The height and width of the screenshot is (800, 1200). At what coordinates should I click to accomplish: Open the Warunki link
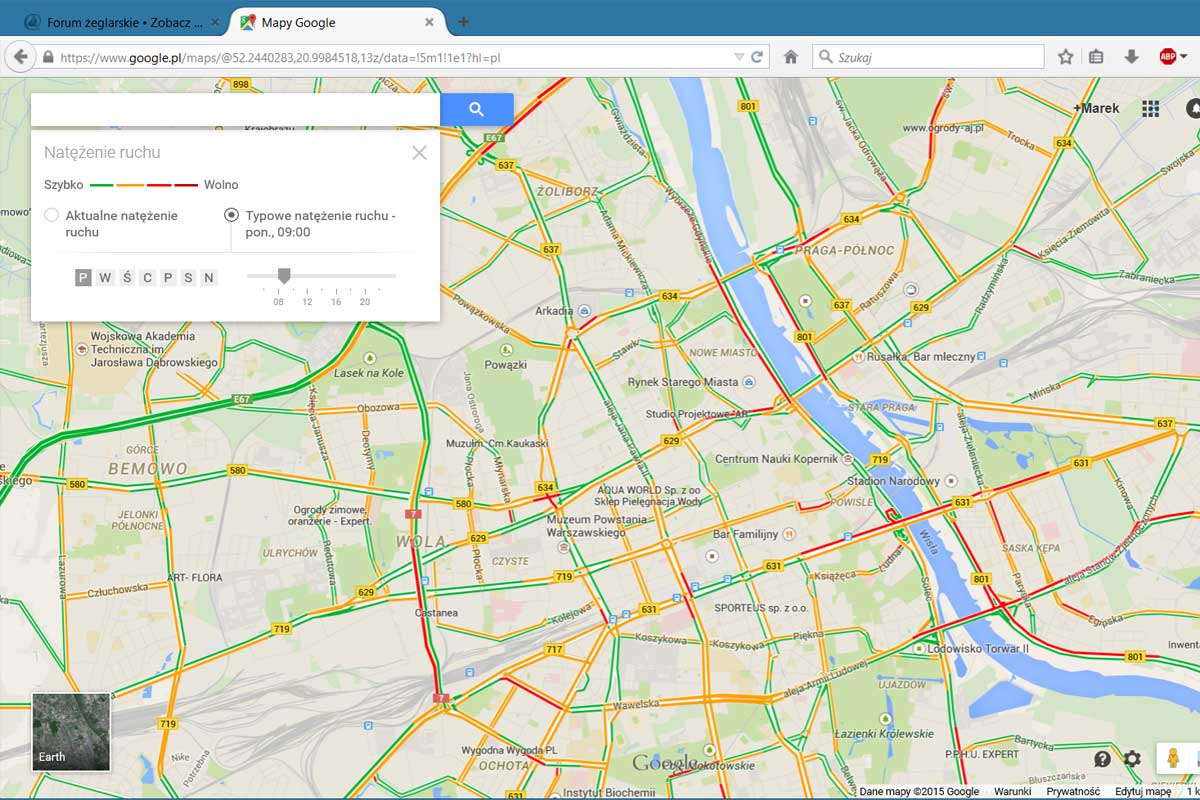click(x=1013, y=792)
